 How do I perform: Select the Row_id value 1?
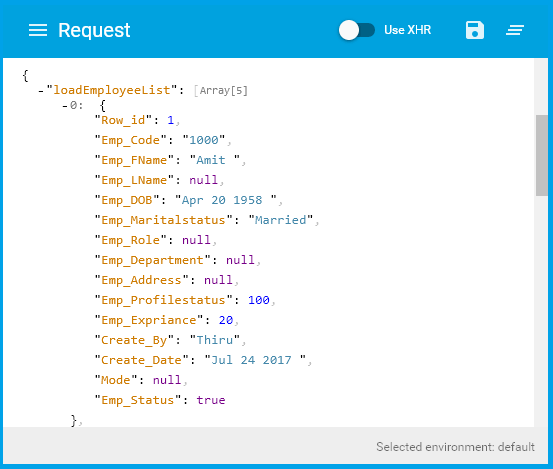tap(171, 120)
